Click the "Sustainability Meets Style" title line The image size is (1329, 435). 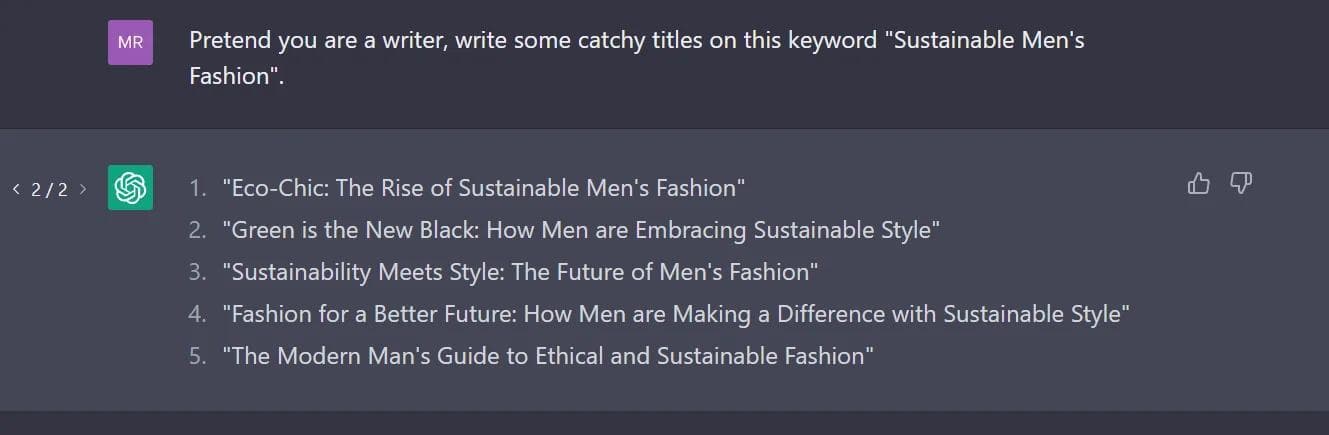[520, 272]
